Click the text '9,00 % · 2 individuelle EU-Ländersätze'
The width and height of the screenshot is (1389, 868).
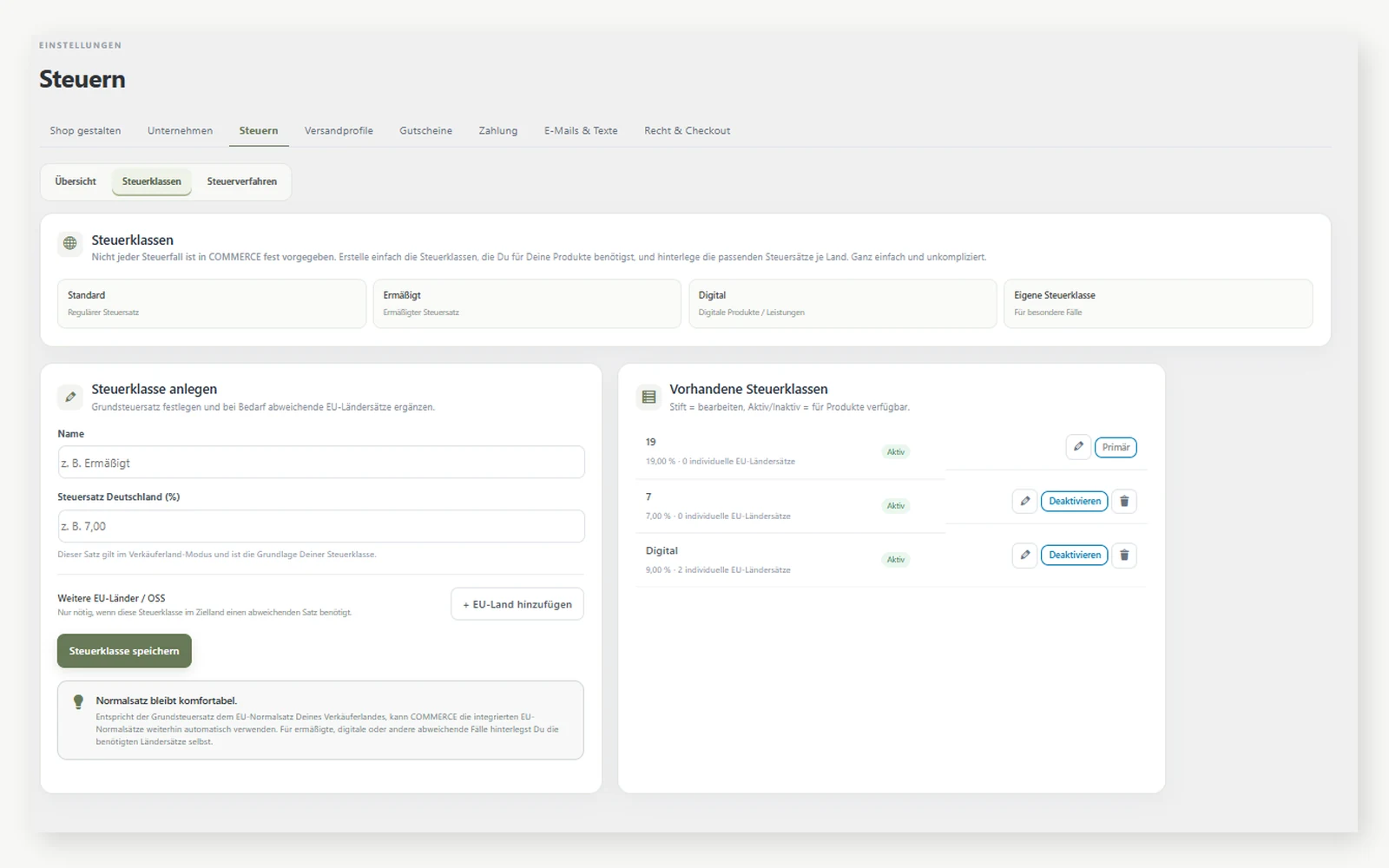point(718,570)
